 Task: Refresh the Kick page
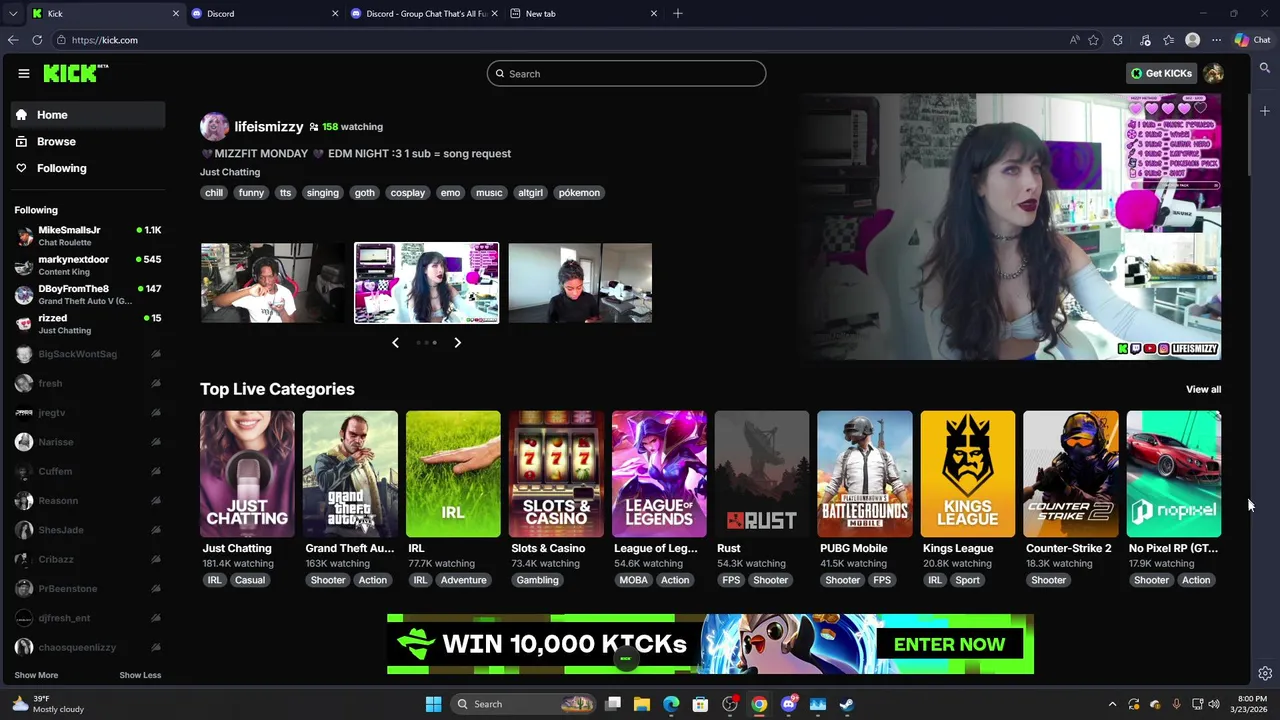(37, 40)
